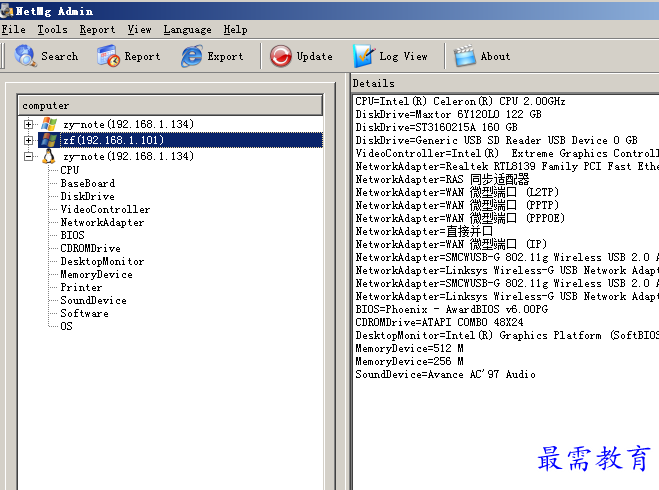This screenshot has height=490, width=659.
Task: Click the NetworkAdapter=WAN (PPPOE) line
Action: 460,219
